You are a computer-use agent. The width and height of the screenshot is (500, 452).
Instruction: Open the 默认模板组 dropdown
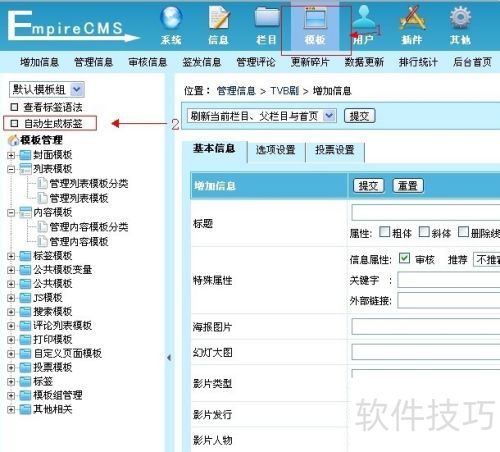coord(47,89)
